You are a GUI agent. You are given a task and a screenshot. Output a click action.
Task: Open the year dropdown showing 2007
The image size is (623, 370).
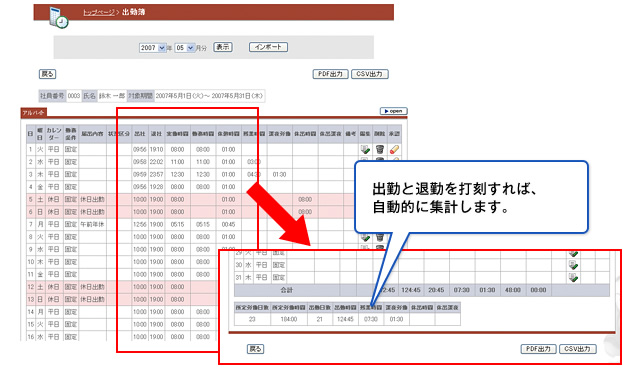pyautogui.click(x=153, y=48)
